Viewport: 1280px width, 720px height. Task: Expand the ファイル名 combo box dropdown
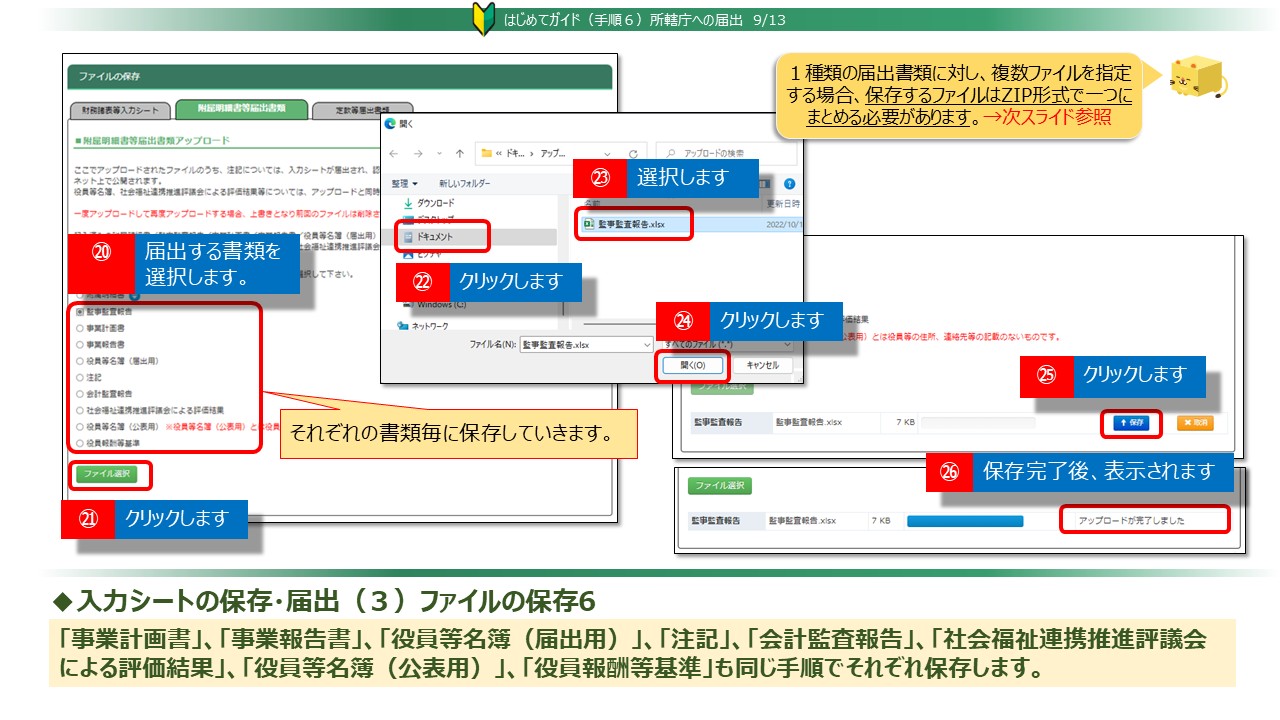646,344
